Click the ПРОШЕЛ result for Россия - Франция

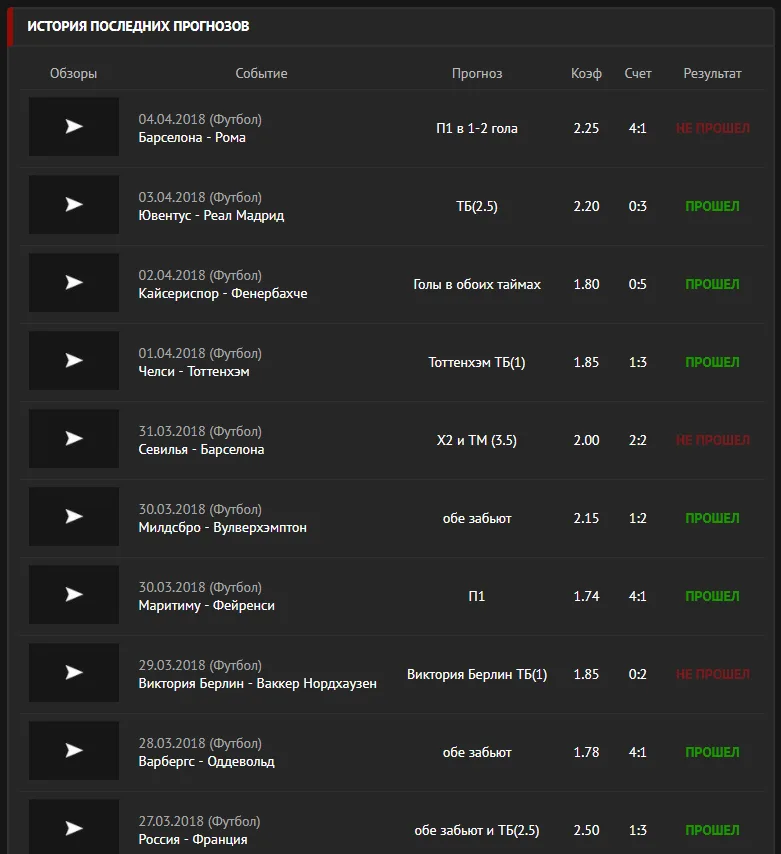click(x=712, y=830)
